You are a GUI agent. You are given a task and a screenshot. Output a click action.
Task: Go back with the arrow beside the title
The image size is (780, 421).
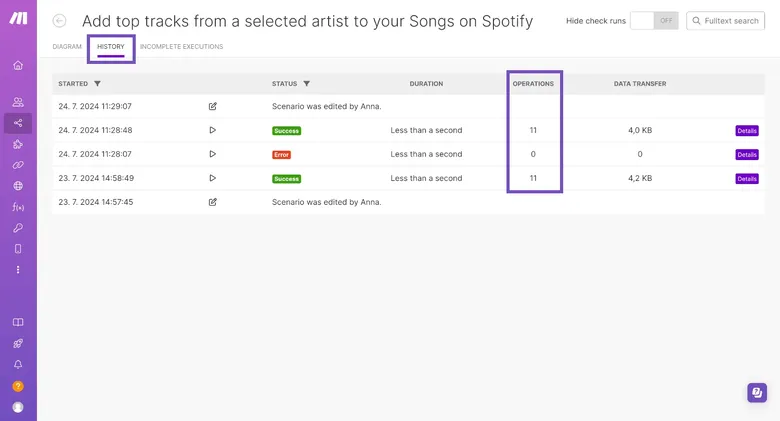coord(60,21)
